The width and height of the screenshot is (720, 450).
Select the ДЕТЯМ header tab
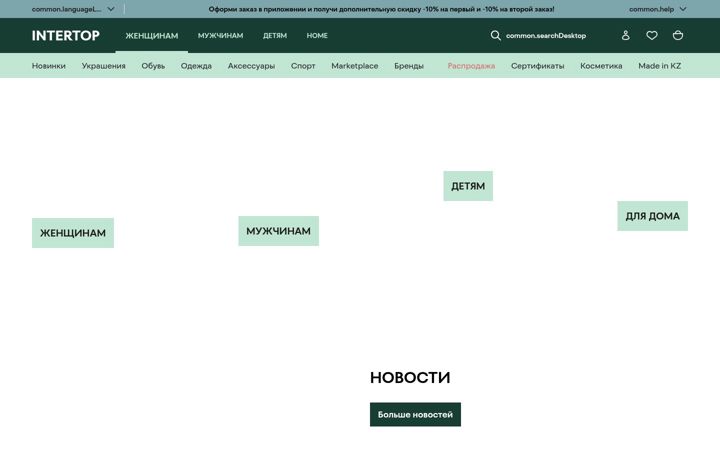275,35
